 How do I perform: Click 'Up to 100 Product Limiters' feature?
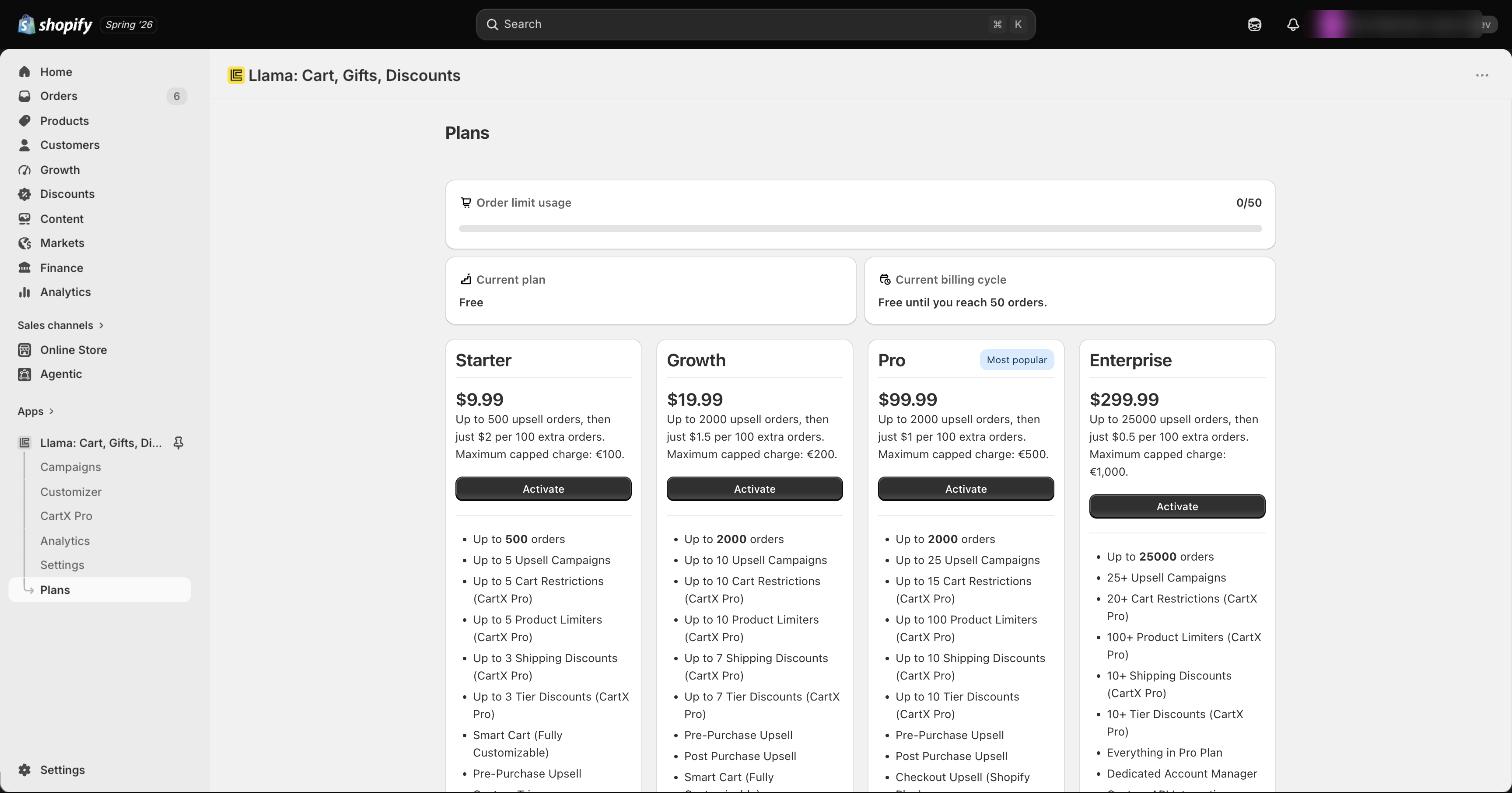click(x=966, y=628)
